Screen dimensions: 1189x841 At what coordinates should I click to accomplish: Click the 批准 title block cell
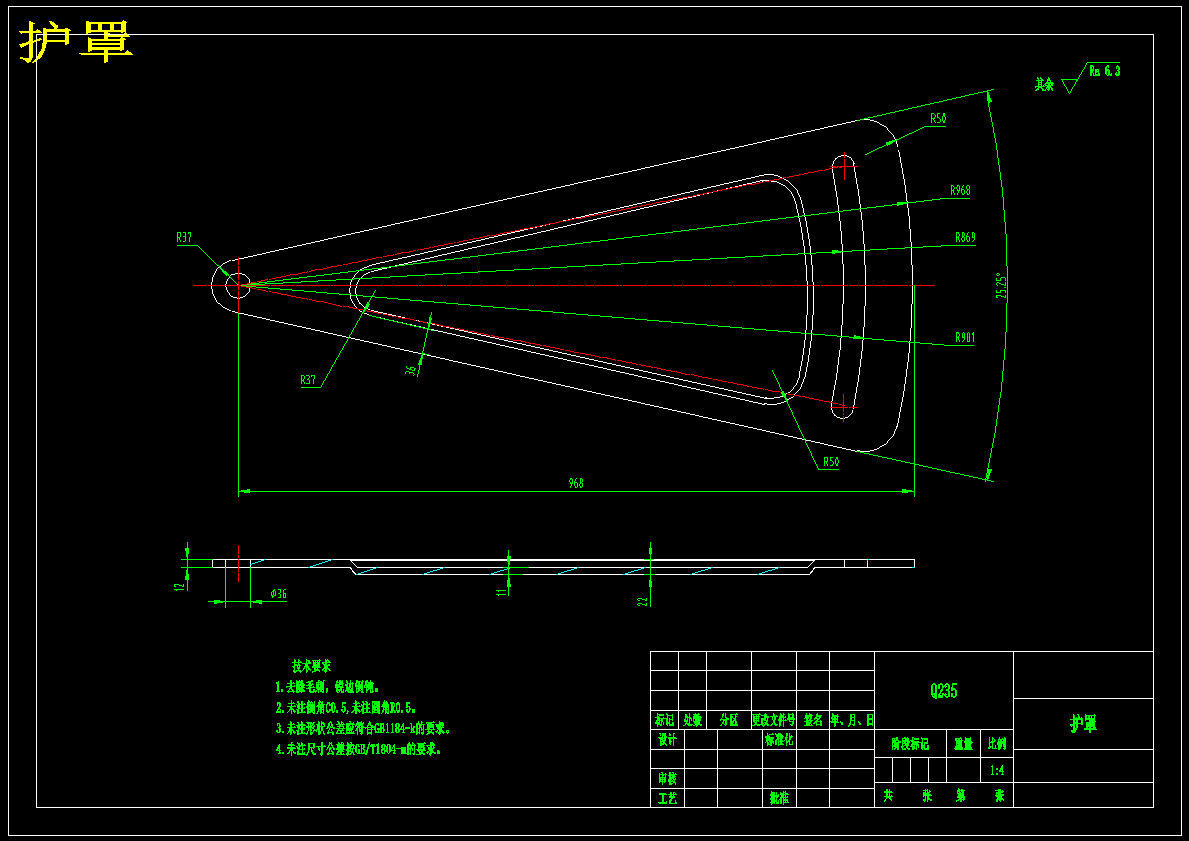779,798
